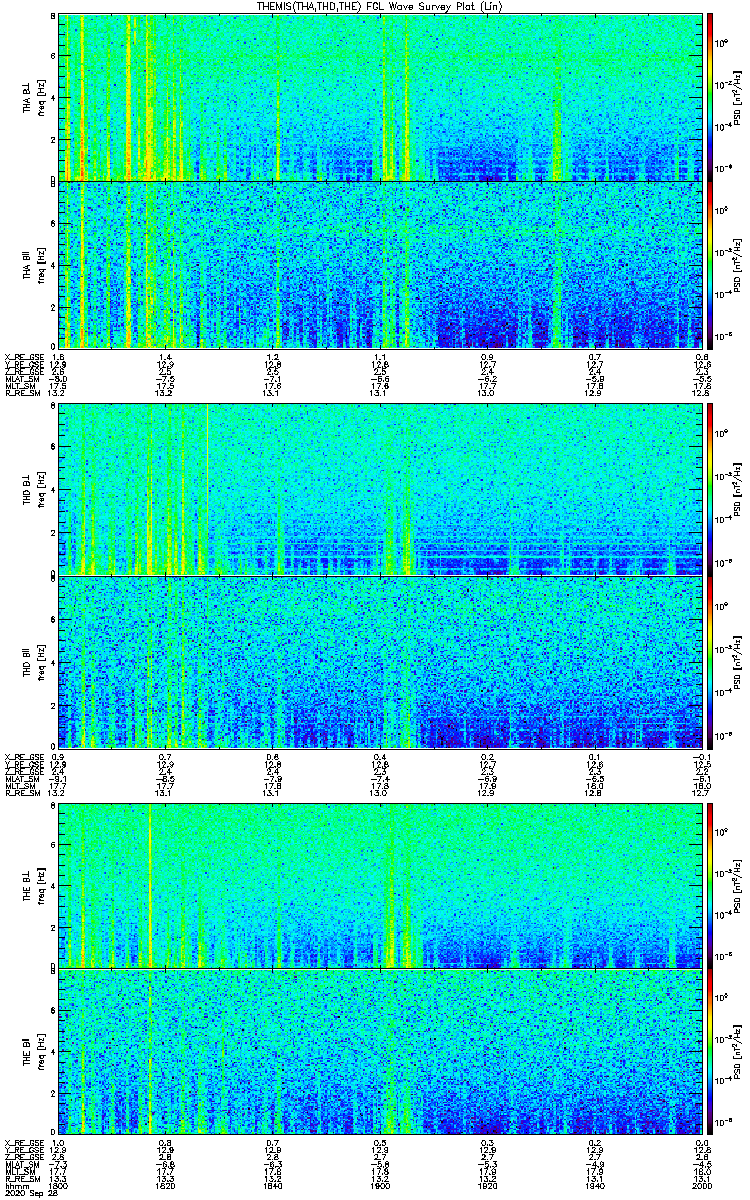This screenshot has width=750, height=1200.
Task: Click the THA B-parallel spectrogram panel
Action: pyautogui.click(x=381, y=265)
